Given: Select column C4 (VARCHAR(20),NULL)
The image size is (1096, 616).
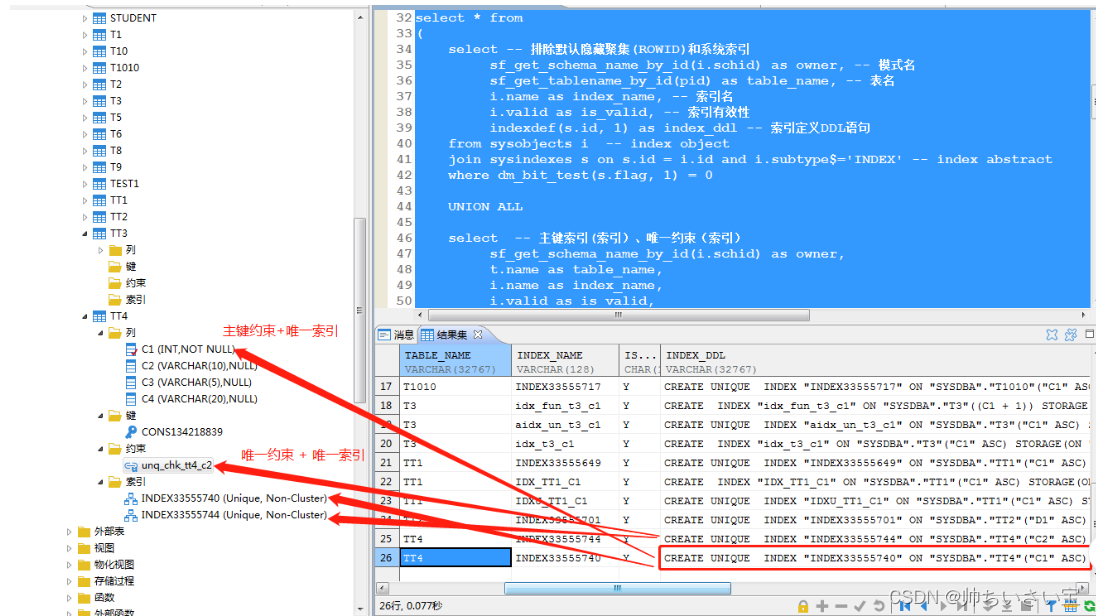Looking at the screenshot, I should (x=199, y=399).
